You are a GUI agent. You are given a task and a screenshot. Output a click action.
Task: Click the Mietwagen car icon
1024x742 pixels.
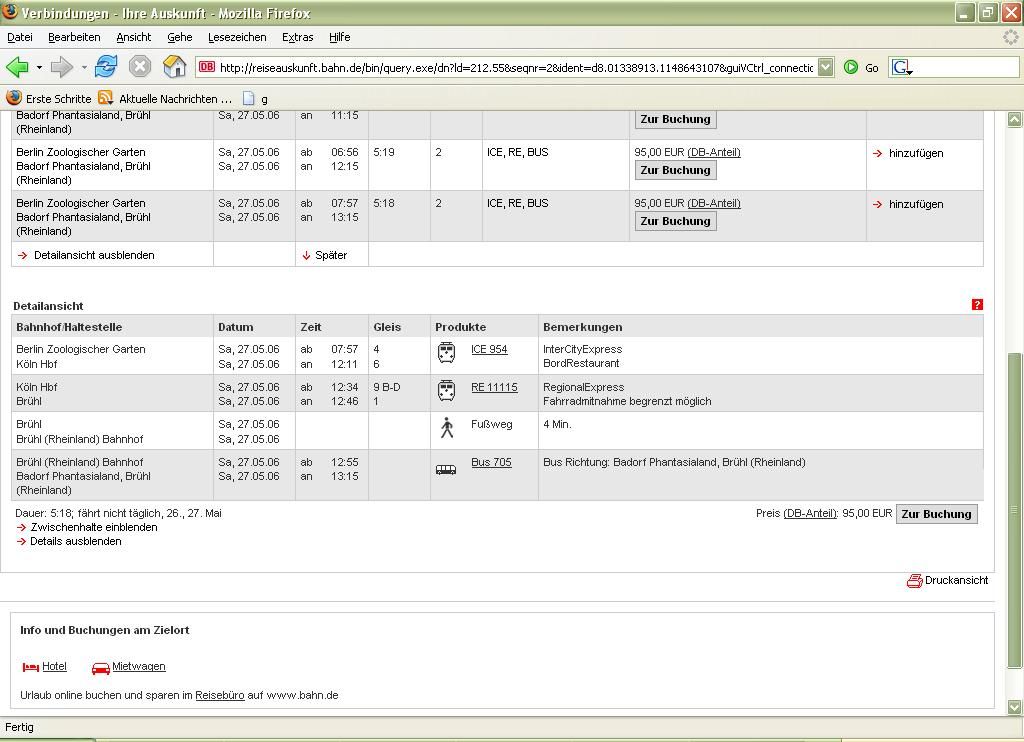pyautogui.click(x=101, y=667)
